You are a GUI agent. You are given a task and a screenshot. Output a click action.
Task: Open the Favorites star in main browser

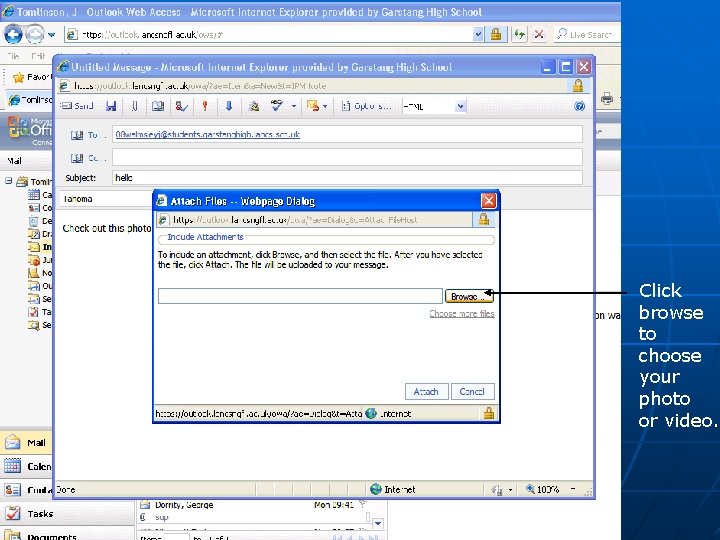coord(18,77)
